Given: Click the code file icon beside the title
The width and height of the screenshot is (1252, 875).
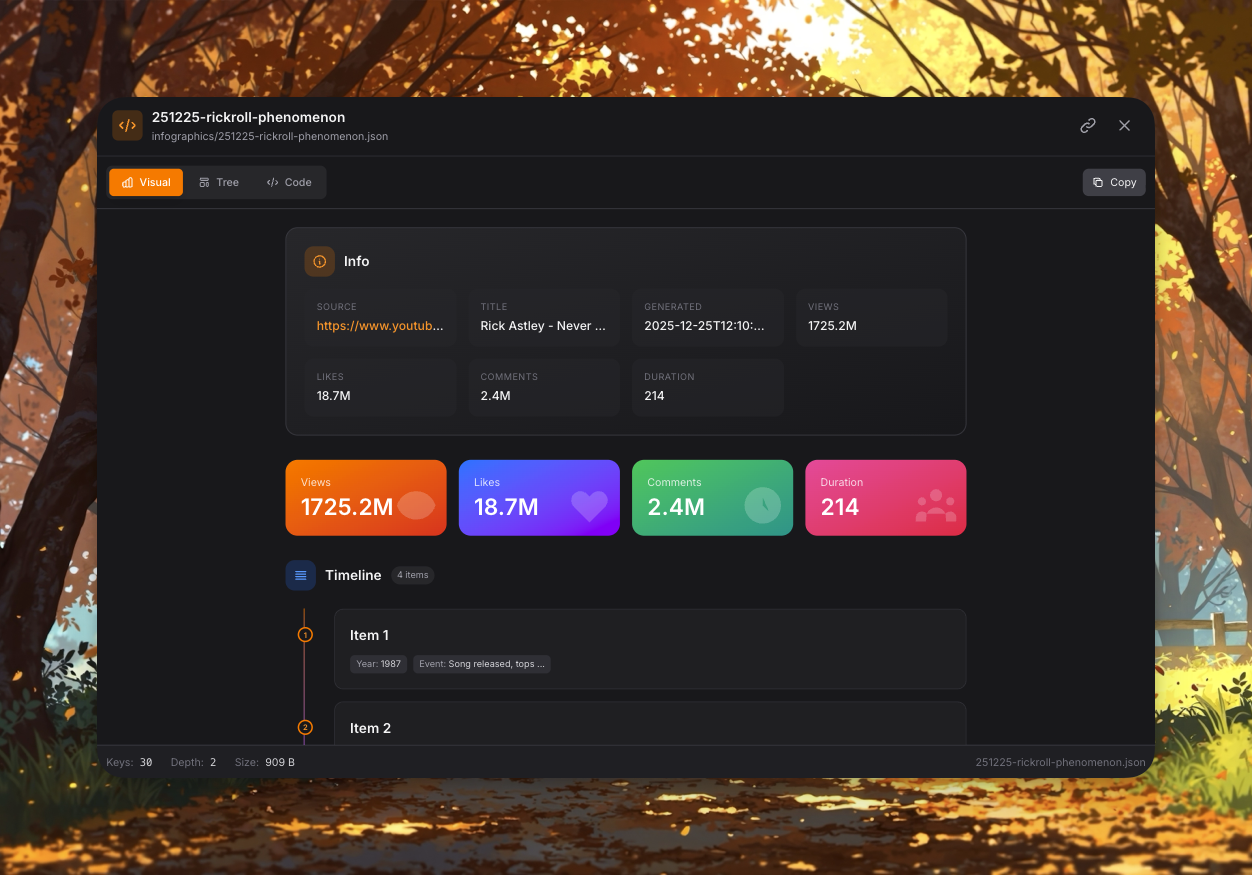Looking at the screenshot, I should [127, 126].
